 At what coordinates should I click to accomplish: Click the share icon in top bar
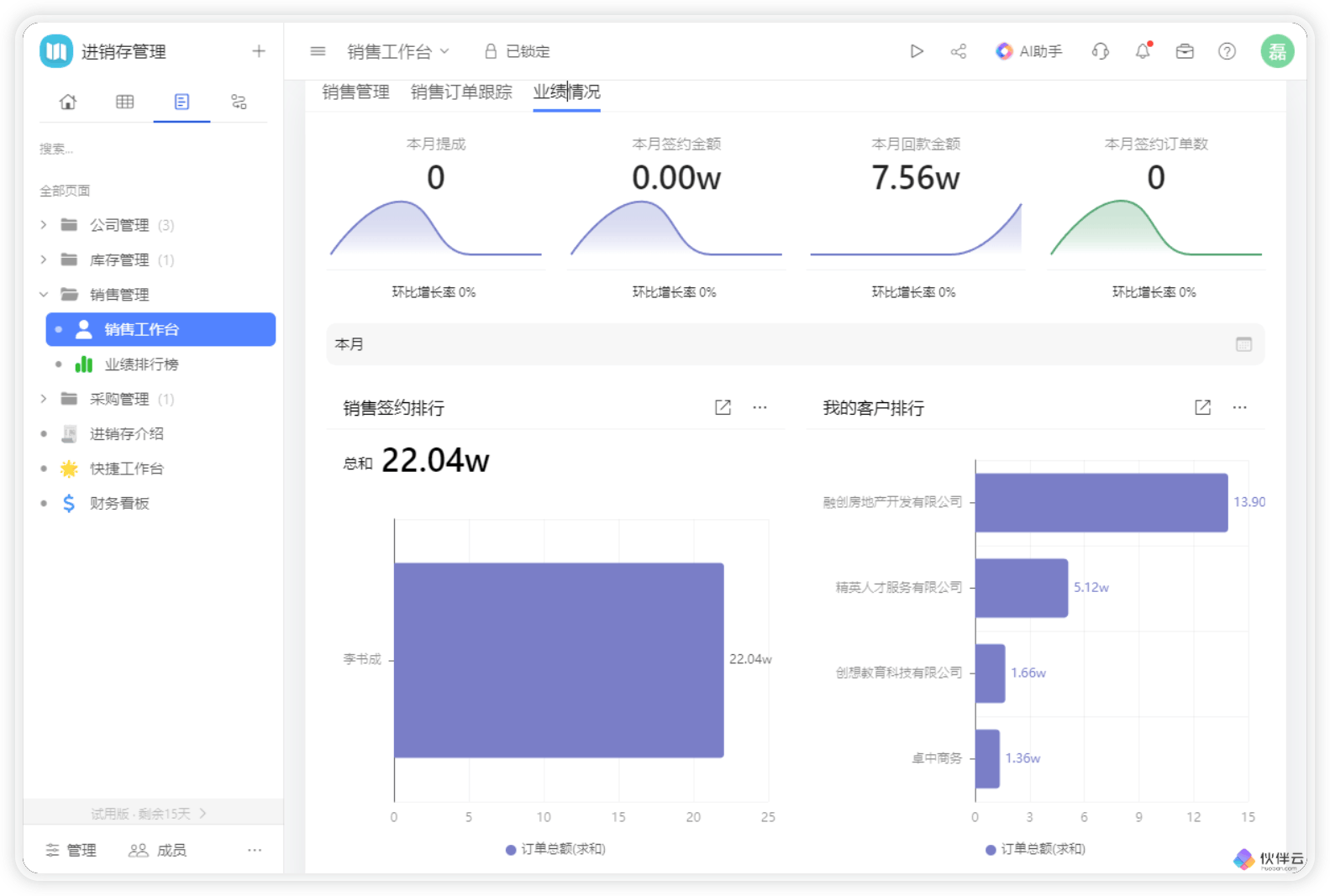959,51
